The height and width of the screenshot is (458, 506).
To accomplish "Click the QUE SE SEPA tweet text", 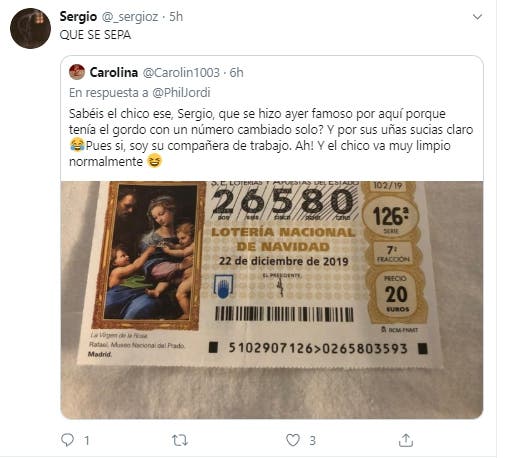I will pyautogui.click(x=95, y=35).
